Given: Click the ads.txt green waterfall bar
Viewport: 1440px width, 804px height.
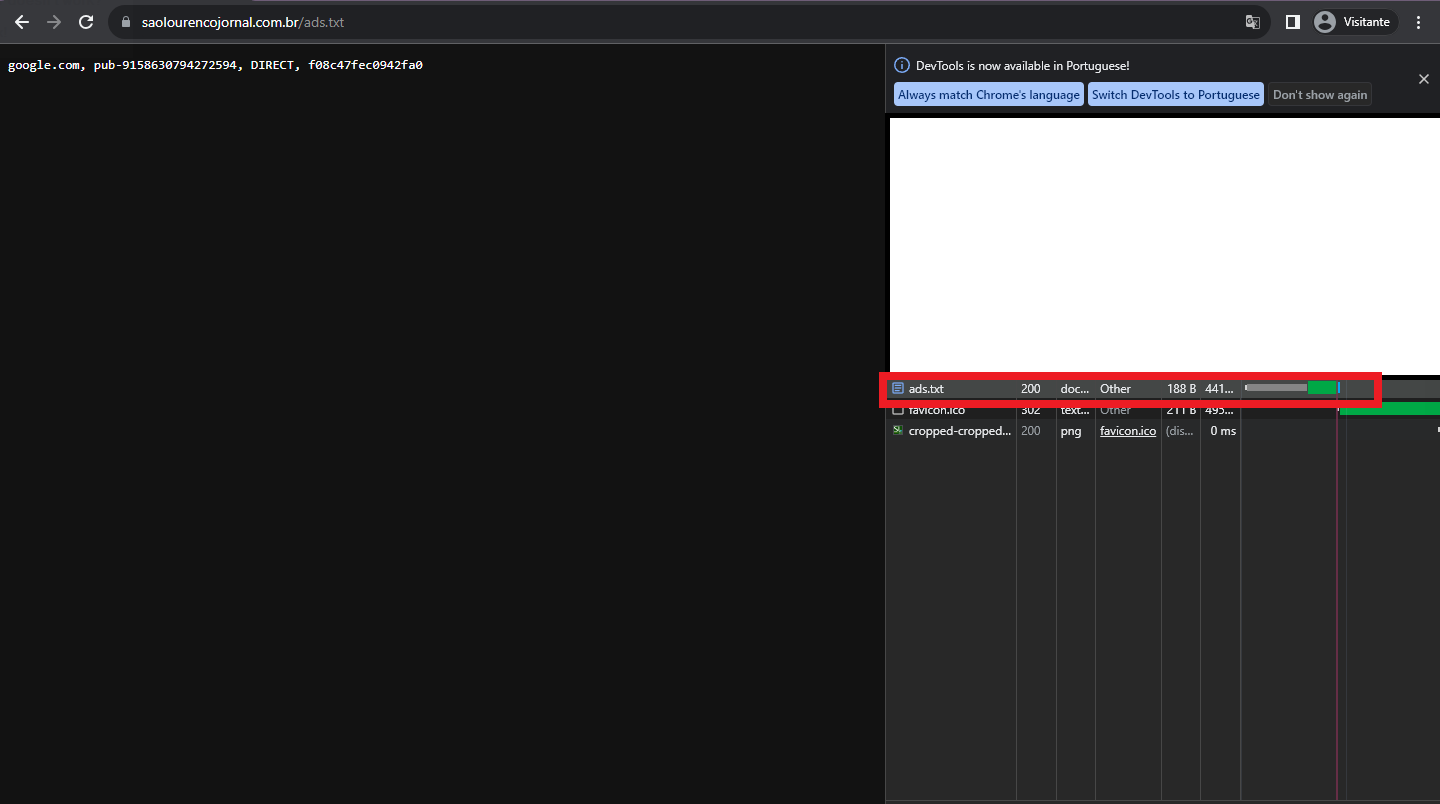Looking at the screenshot, I should [x=1322, y=388].
